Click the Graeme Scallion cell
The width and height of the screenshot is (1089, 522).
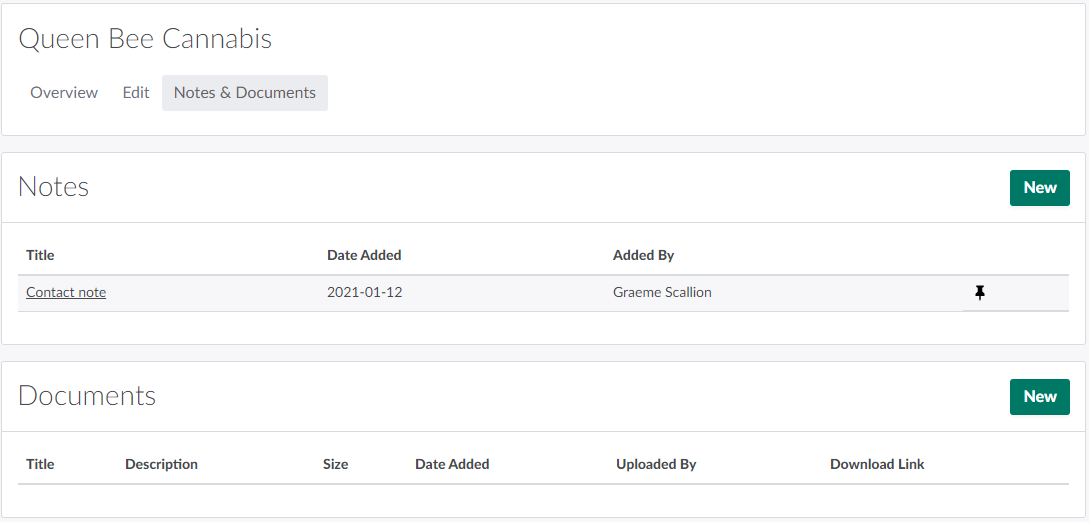tap(662, 293)
